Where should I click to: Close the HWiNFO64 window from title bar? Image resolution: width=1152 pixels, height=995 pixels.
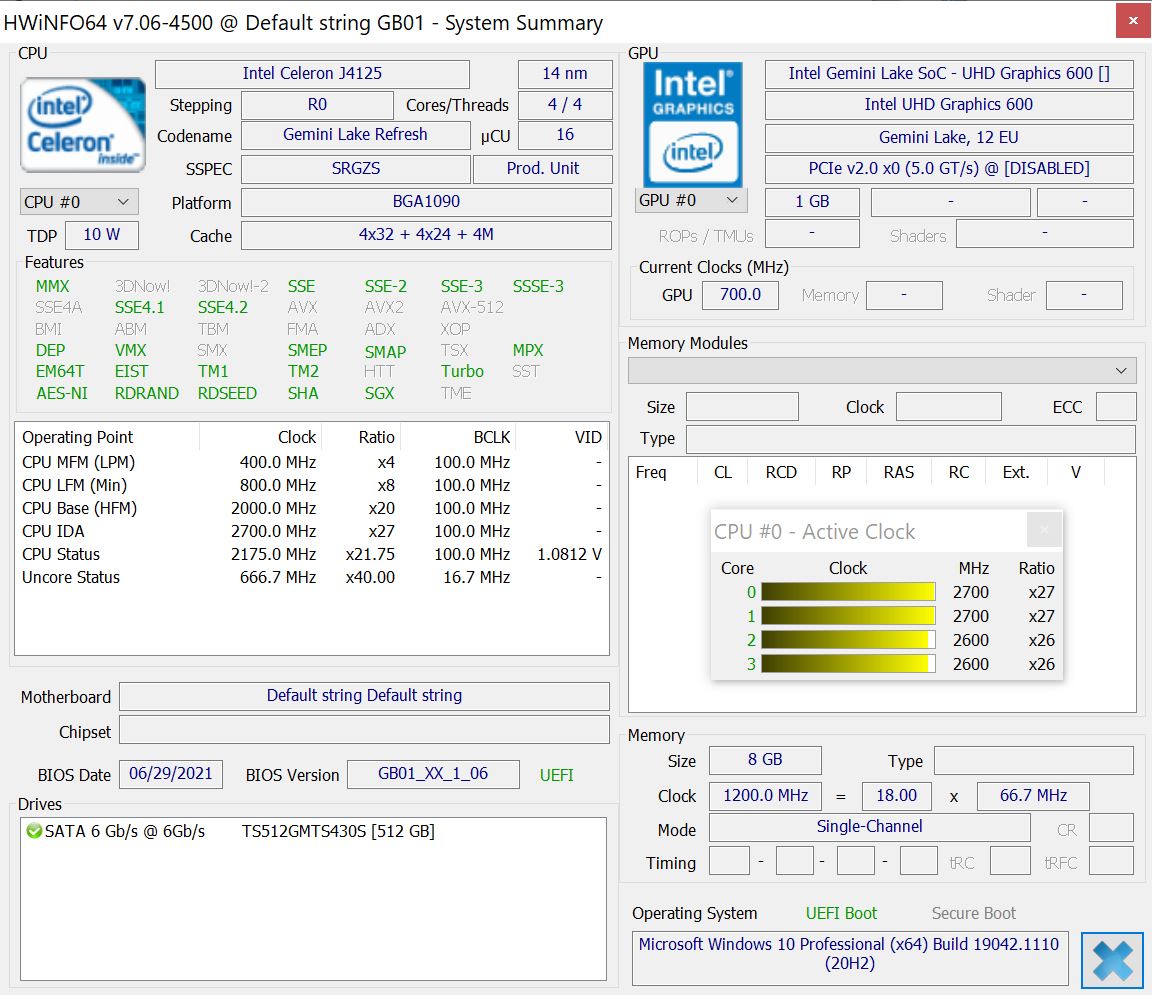[x=1131, y=20]
